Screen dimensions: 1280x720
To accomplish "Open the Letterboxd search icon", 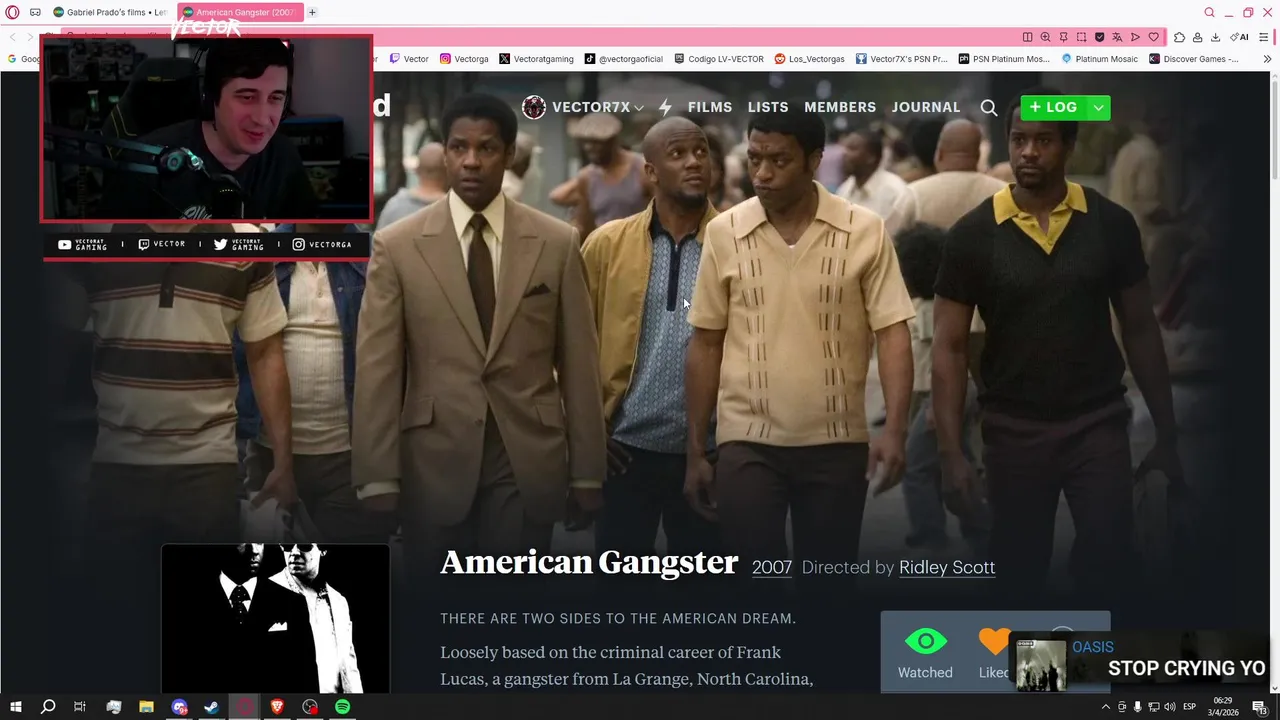I will (989, 107).
